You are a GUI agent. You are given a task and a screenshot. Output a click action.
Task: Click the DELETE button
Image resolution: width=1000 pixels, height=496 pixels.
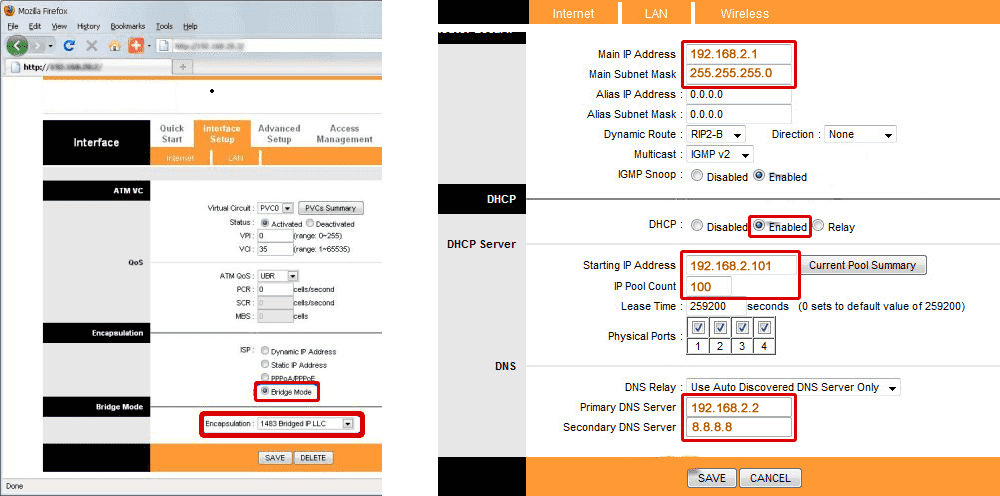(314, 458)
